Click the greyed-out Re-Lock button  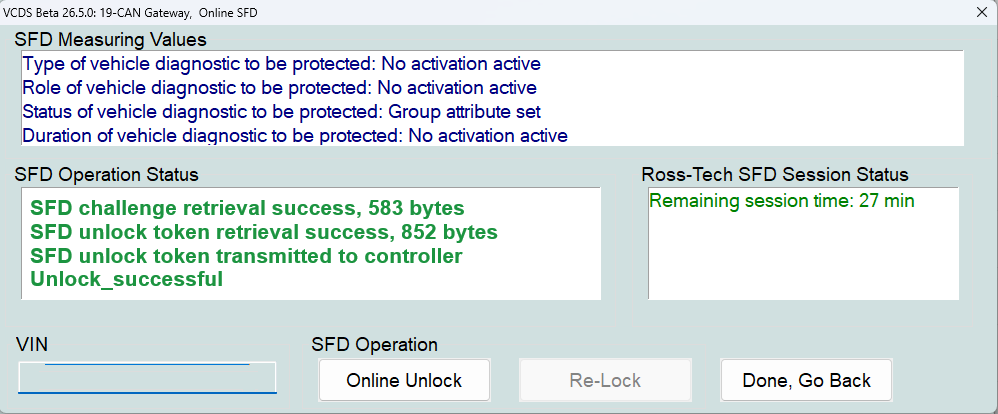[x=605, y=380]
